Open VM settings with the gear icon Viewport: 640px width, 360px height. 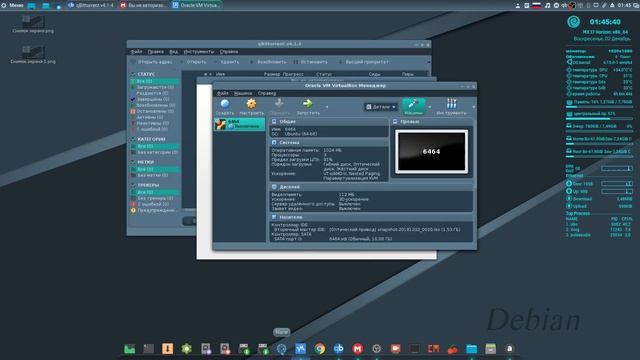pyautogui.click(x=251, y=104)
